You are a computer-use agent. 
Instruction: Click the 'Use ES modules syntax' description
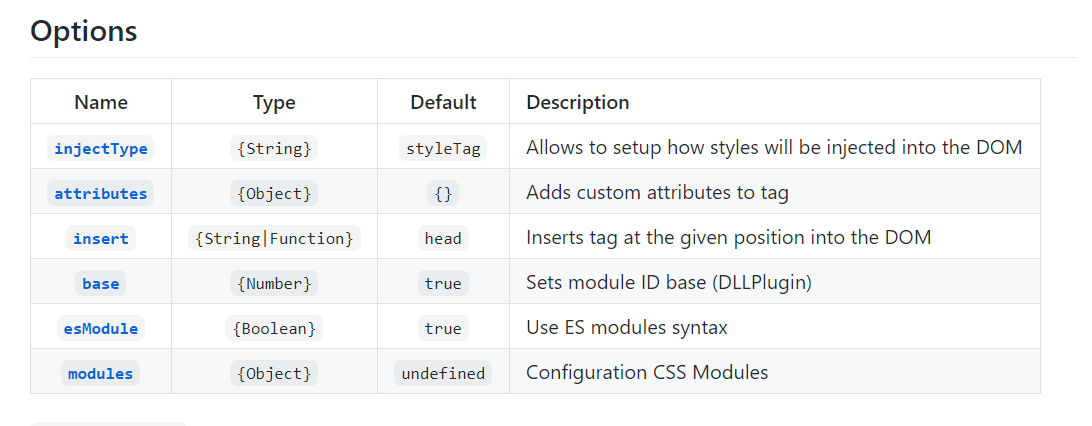click(627, 328)
